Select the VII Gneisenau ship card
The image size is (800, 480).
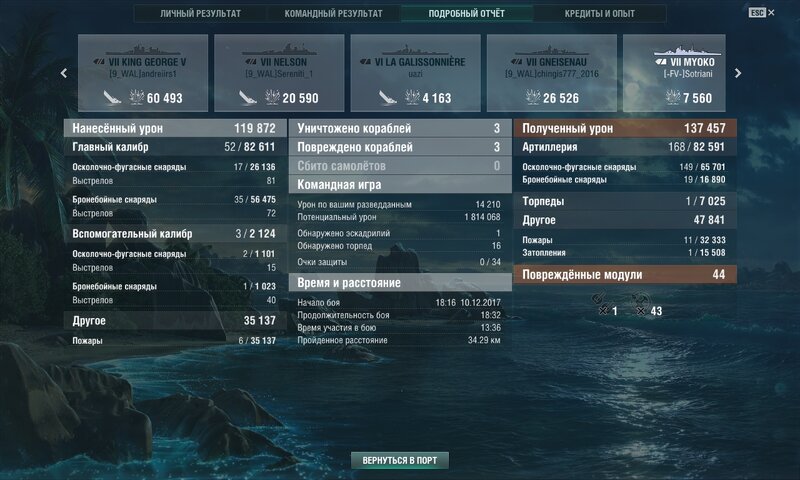point(552,73)
